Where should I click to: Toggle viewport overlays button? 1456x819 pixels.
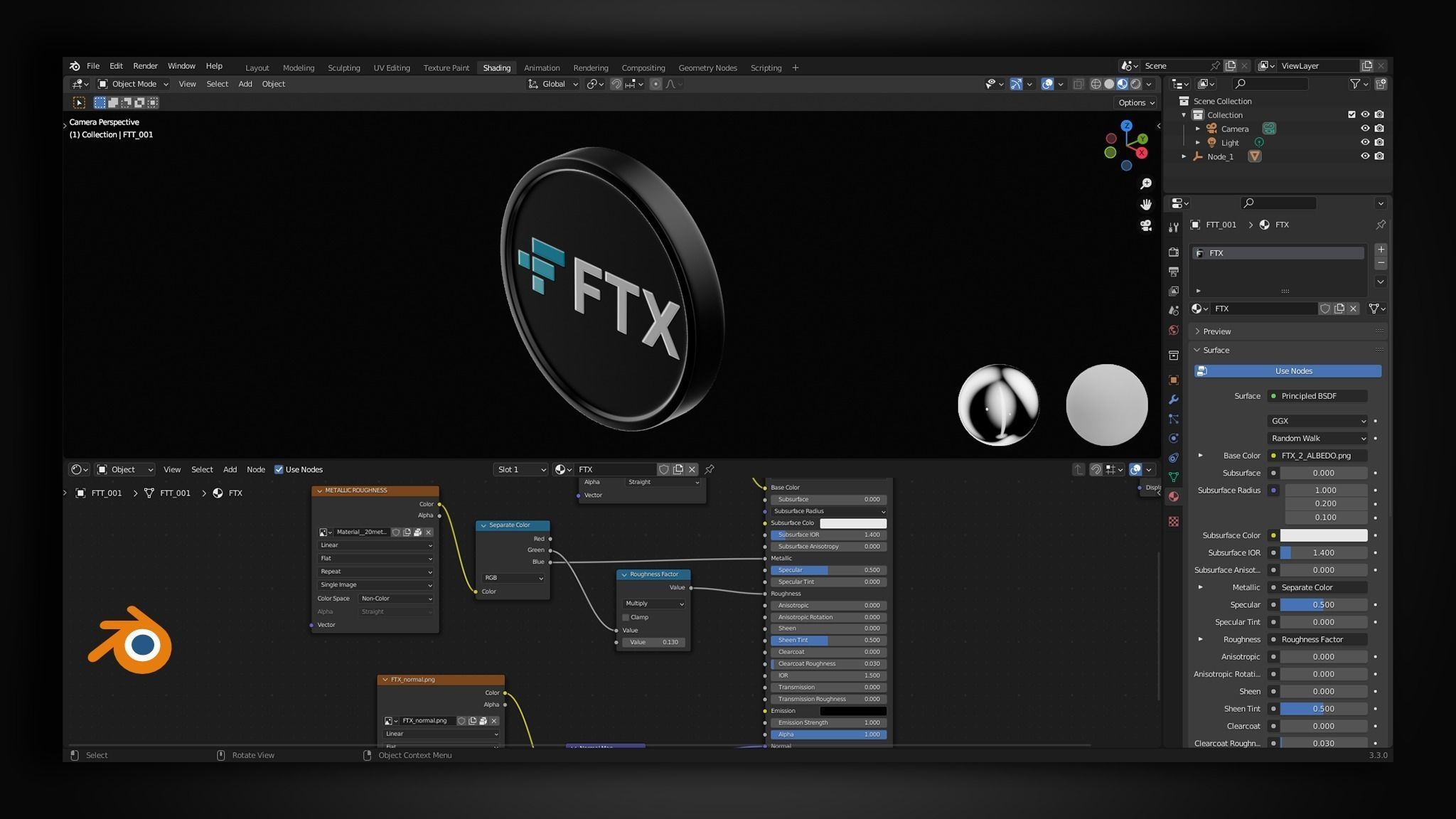coord(1047,84)
